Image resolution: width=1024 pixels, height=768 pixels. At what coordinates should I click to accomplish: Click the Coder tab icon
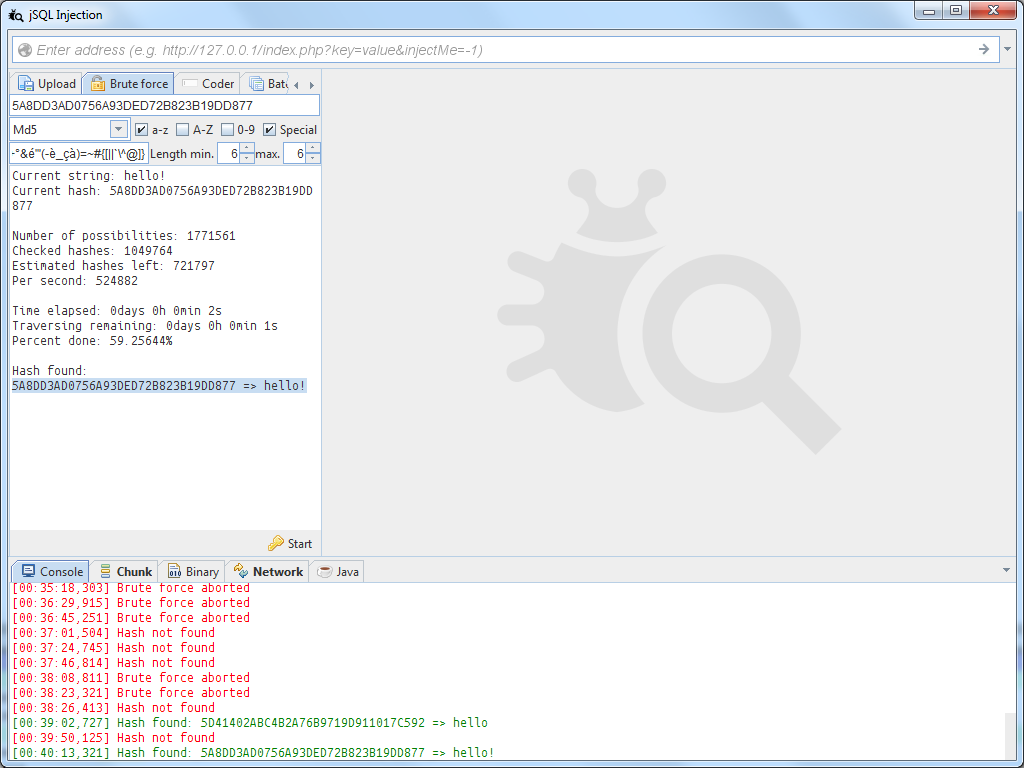[x=190, y=84]
